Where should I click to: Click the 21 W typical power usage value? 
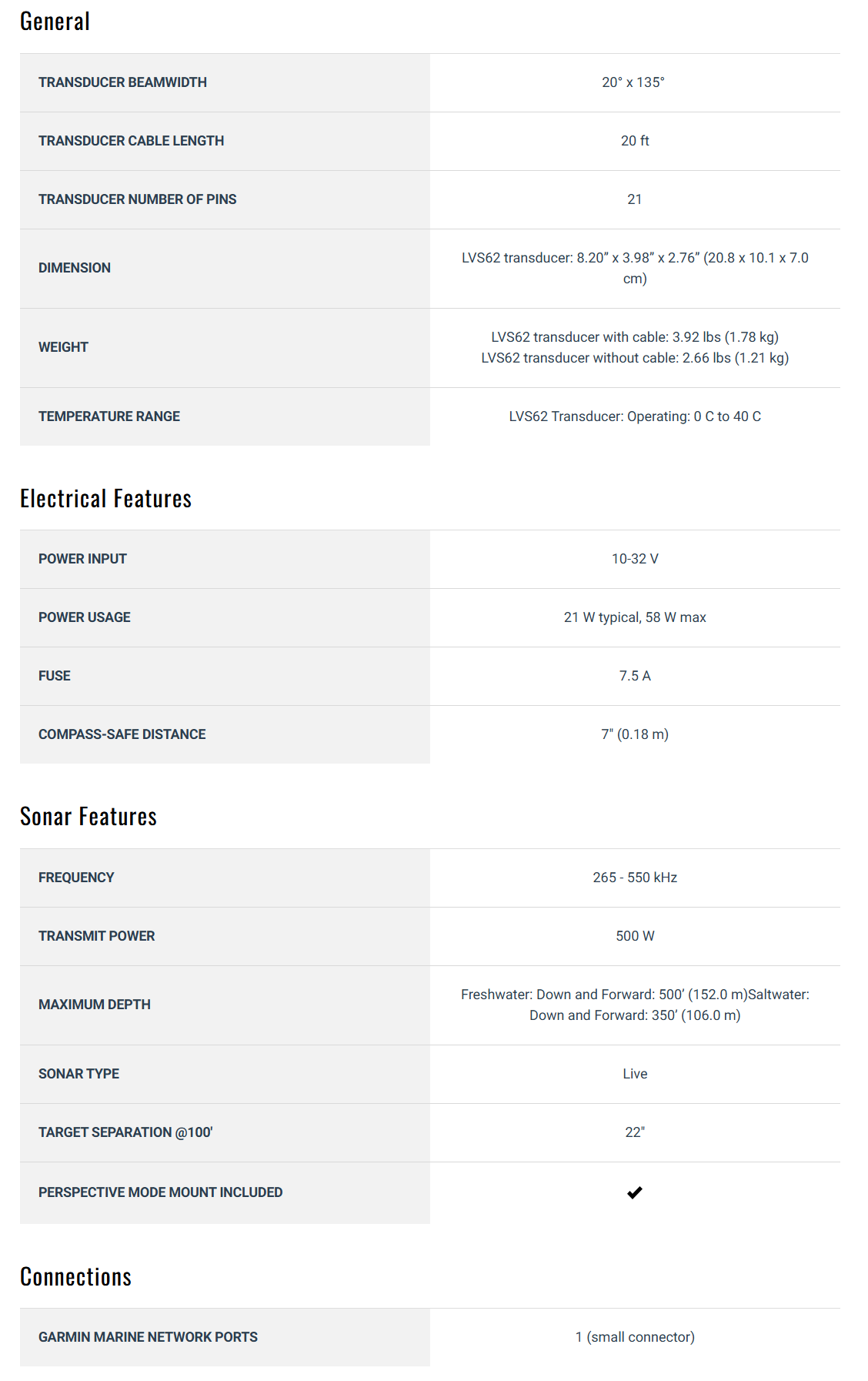[x=635, y=617]
